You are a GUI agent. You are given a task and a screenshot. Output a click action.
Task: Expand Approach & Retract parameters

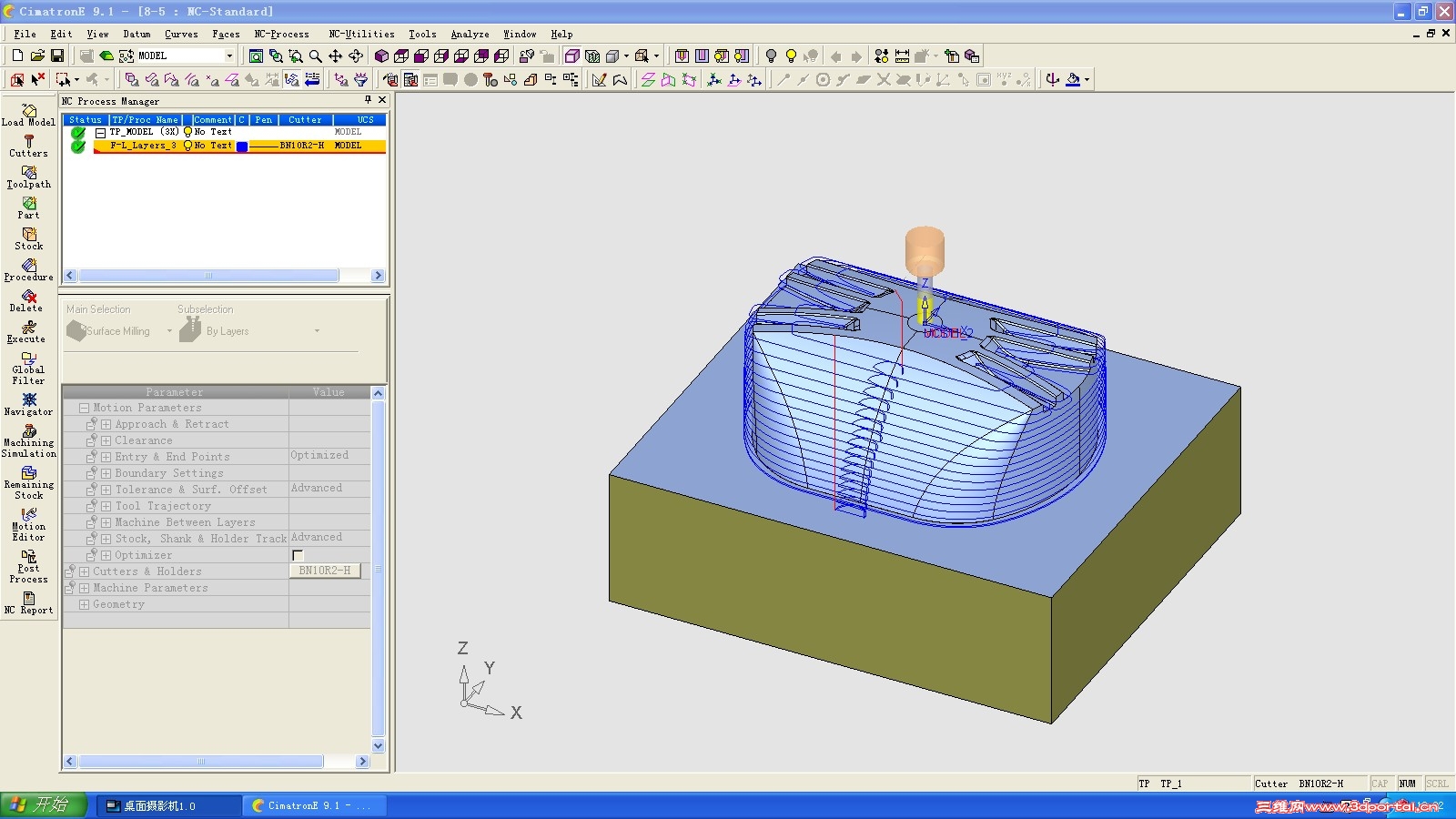tap(106, 425)
